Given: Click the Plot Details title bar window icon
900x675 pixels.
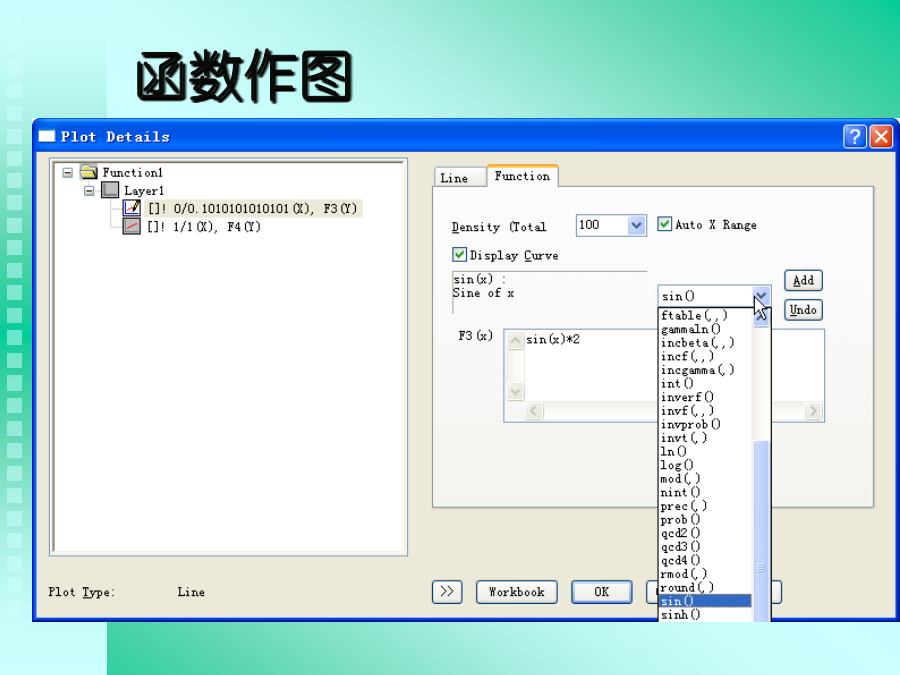Looking at the screenshot, I should (x=47, y=137).
